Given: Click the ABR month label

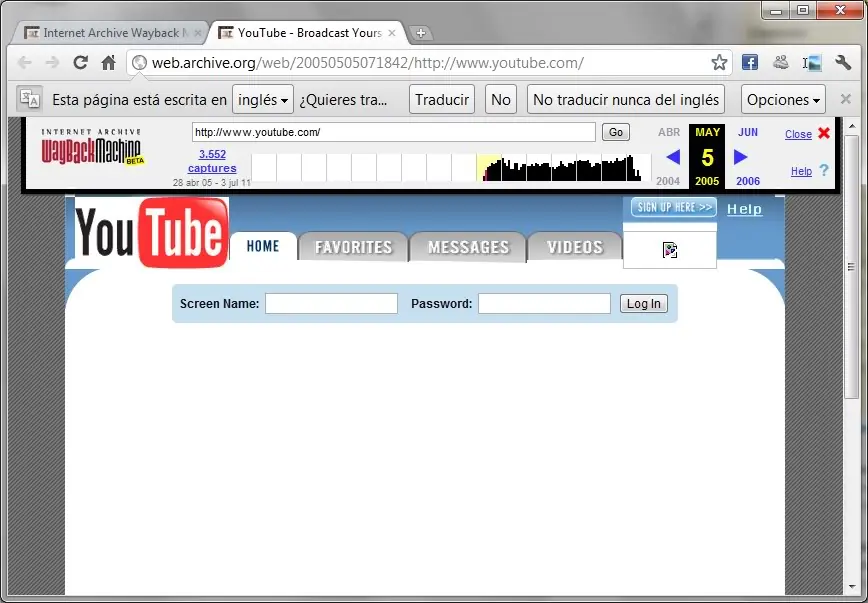Looking at the screenshot, I should click(669, 132).
